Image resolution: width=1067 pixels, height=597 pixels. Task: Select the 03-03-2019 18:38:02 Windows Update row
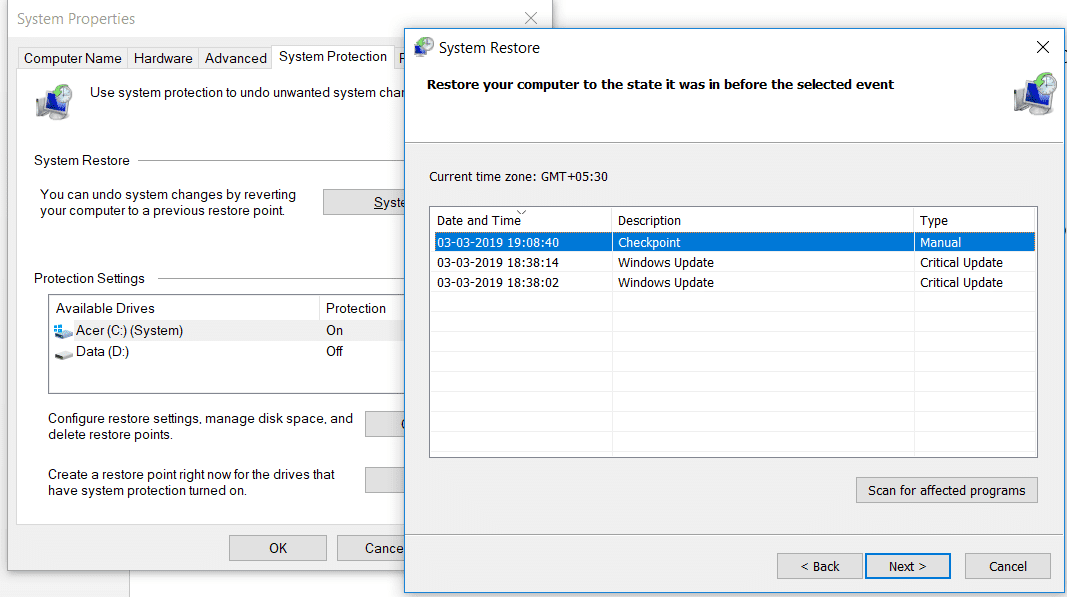735,283
